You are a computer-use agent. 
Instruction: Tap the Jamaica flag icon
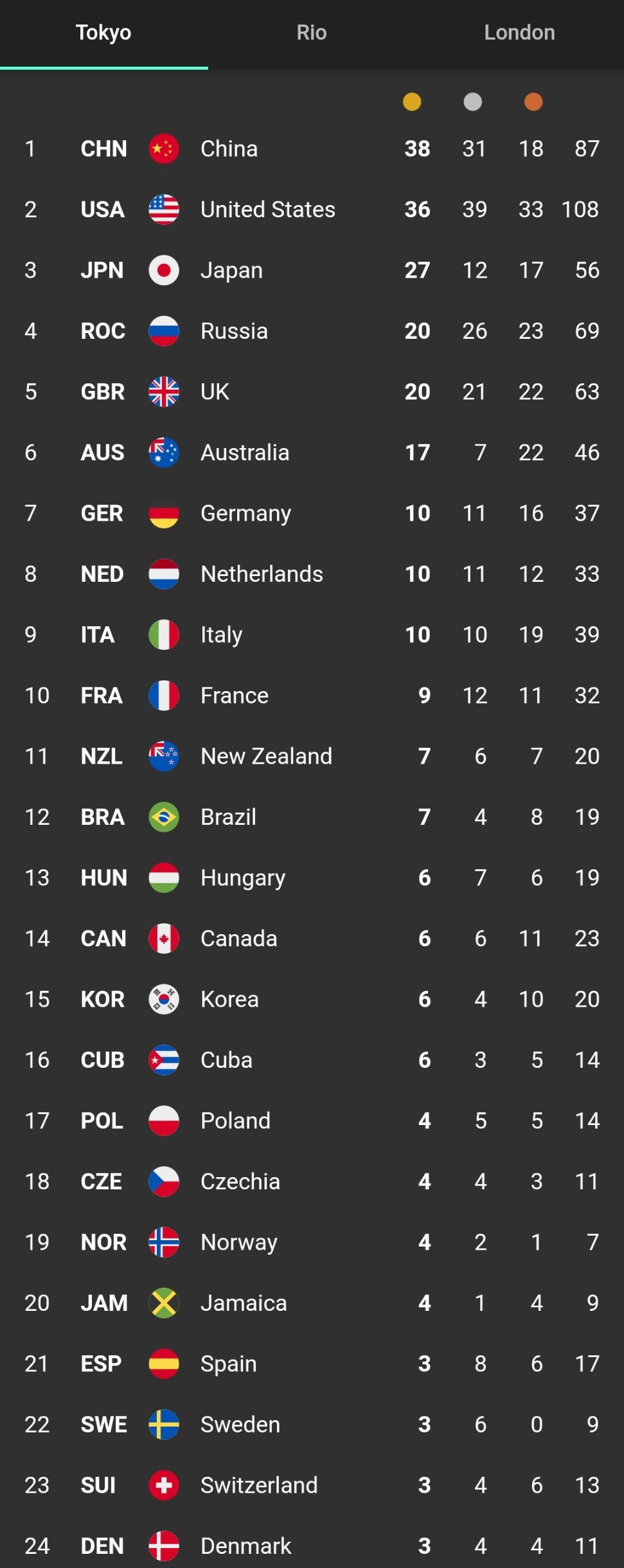pos(164,1303)
